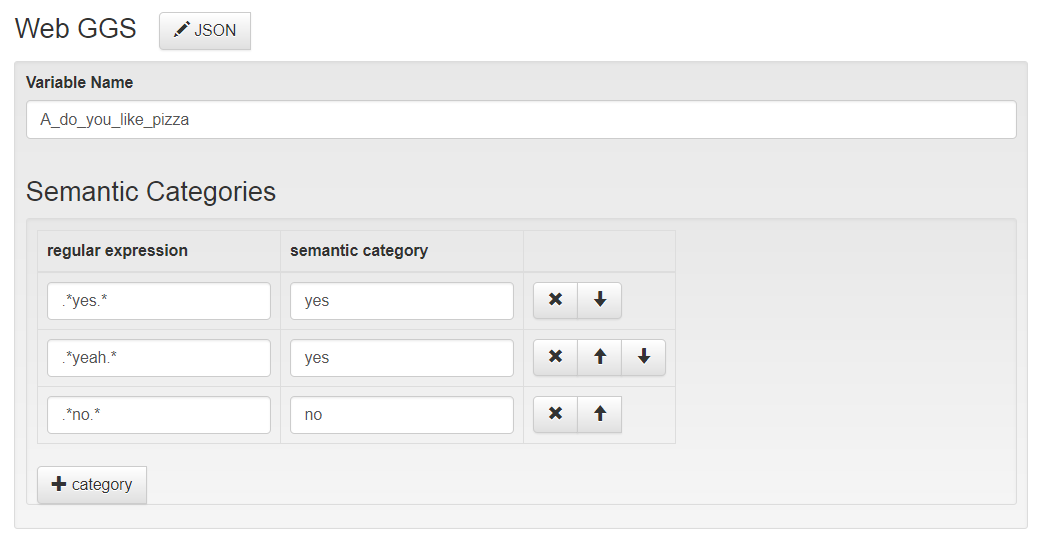Delete the .*yes.* row
This screenshot has height=542, width=1043.
(555, 300)
